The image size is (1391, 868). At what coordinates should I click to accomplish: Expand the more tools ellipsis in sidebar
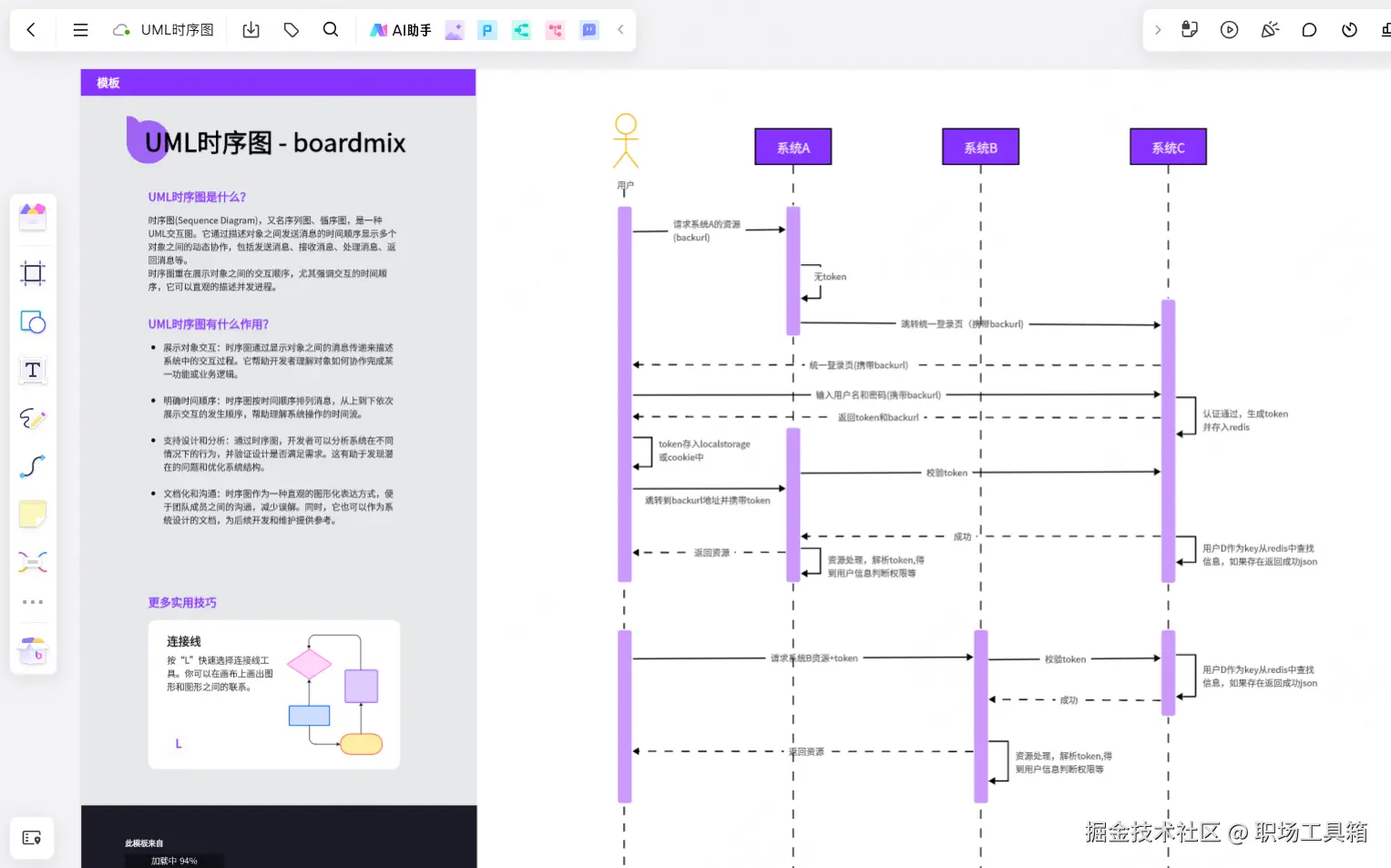coord(33,601)
